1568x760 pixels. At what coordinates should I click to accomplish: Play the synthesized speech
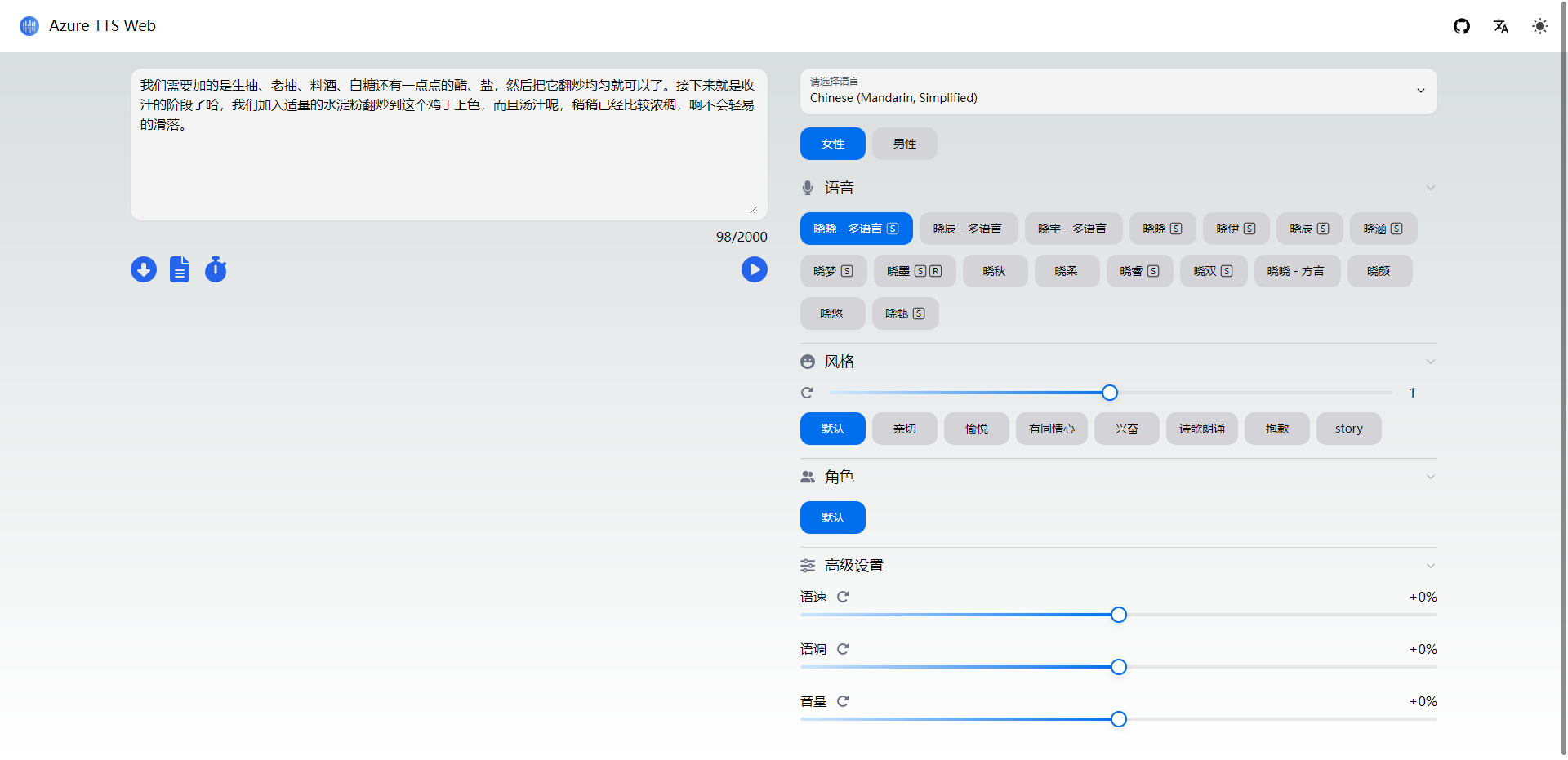(x=754, y=269)
